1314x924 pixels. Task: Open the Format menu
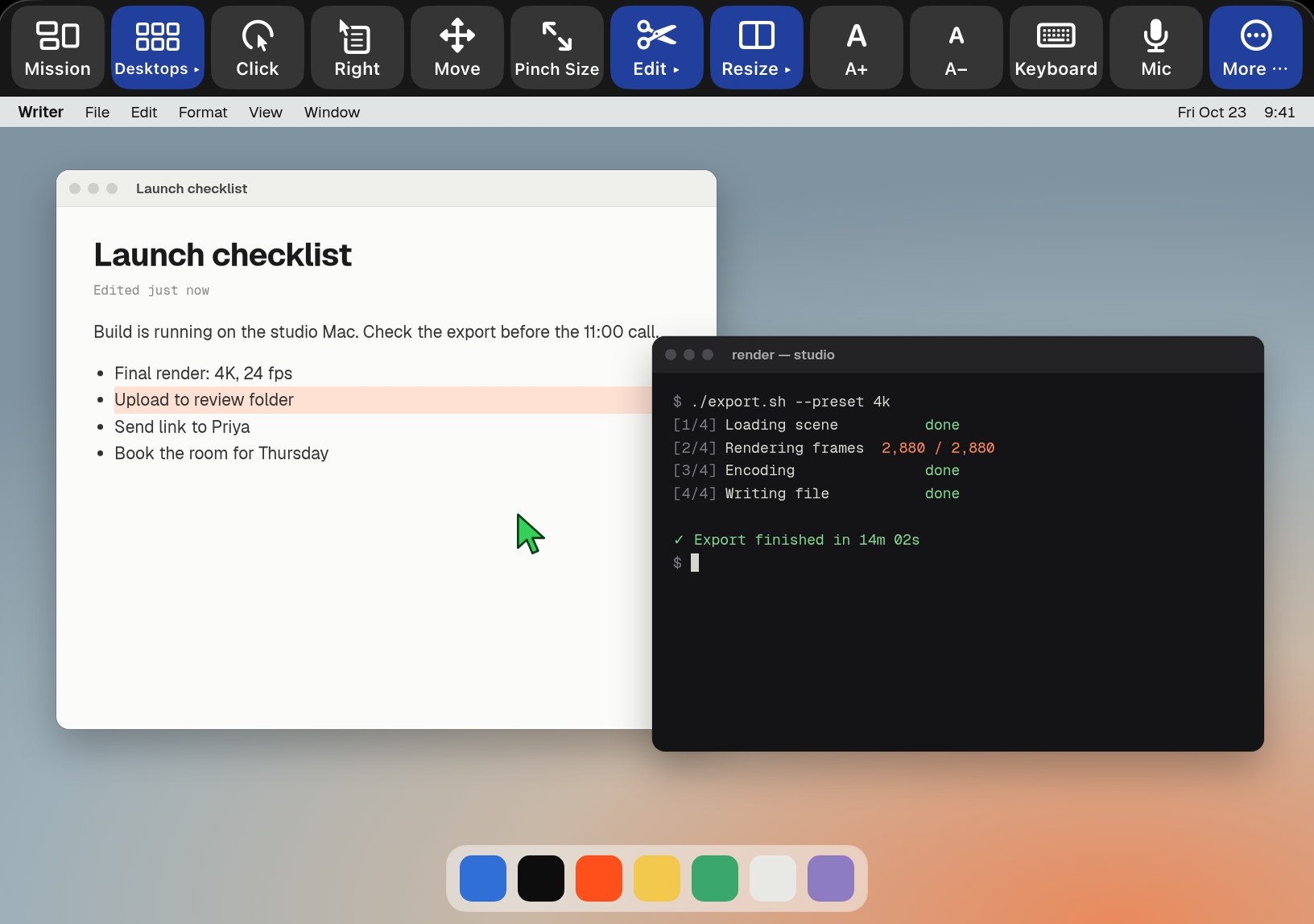pyautogui.click(x=203, y=112)
